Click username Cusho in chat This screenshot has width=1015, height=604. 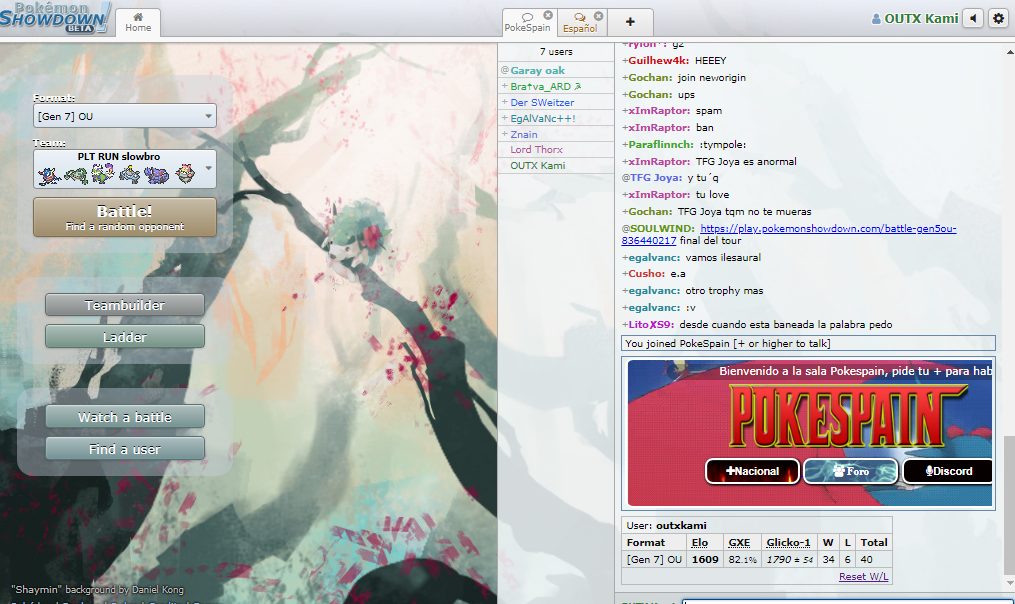[x=647, y=273]
